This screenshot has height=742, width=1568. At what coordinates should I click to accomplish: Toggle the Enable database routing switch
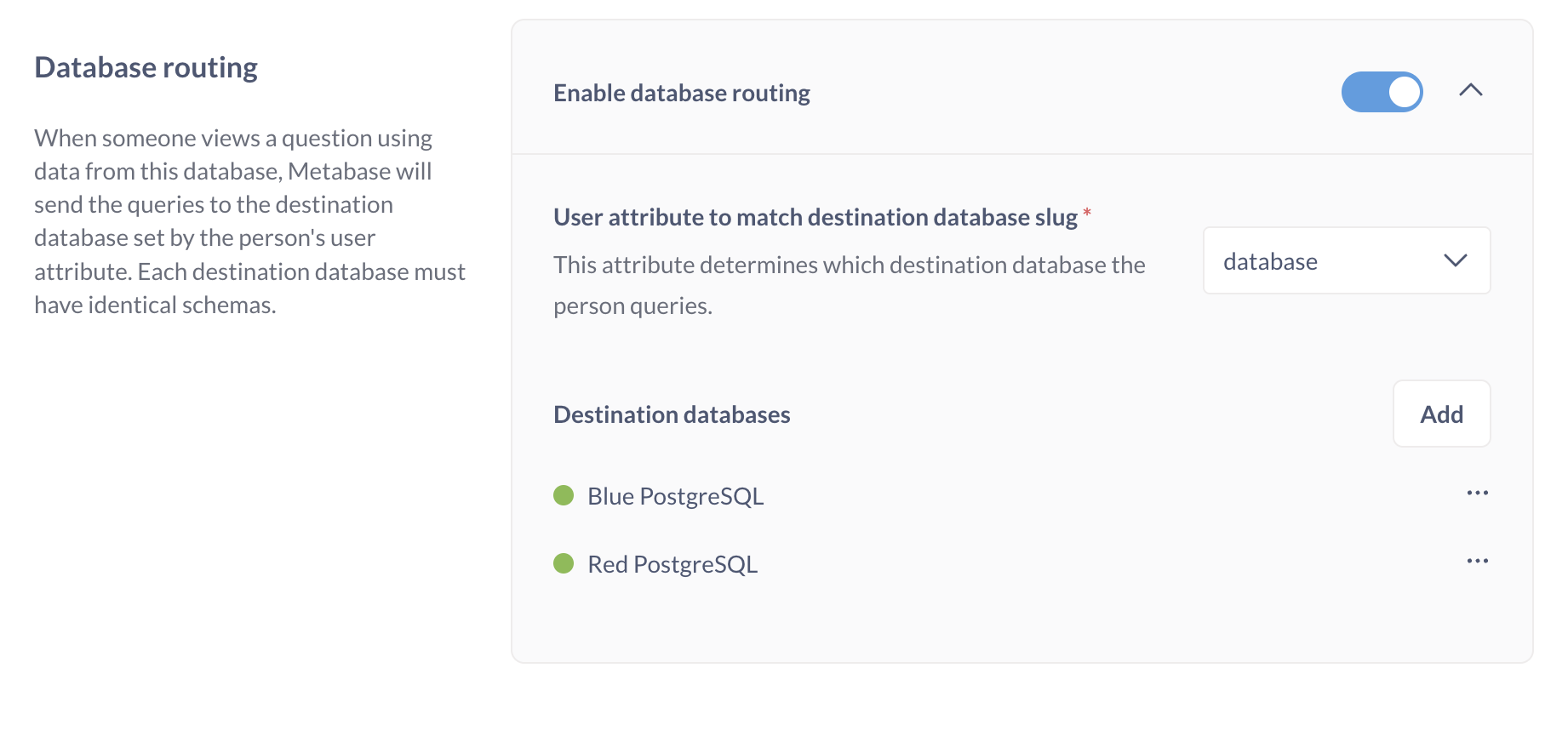tap(1382, 92)
